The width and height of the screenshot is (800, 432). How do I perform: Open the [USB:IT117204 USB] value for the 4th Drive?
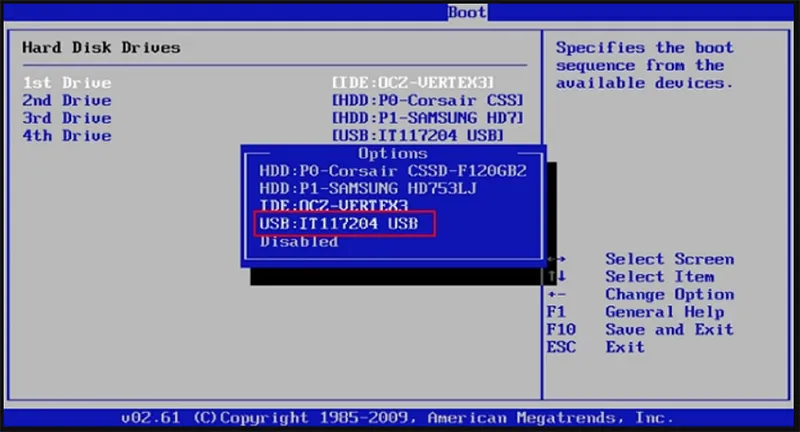pos(417,136)
